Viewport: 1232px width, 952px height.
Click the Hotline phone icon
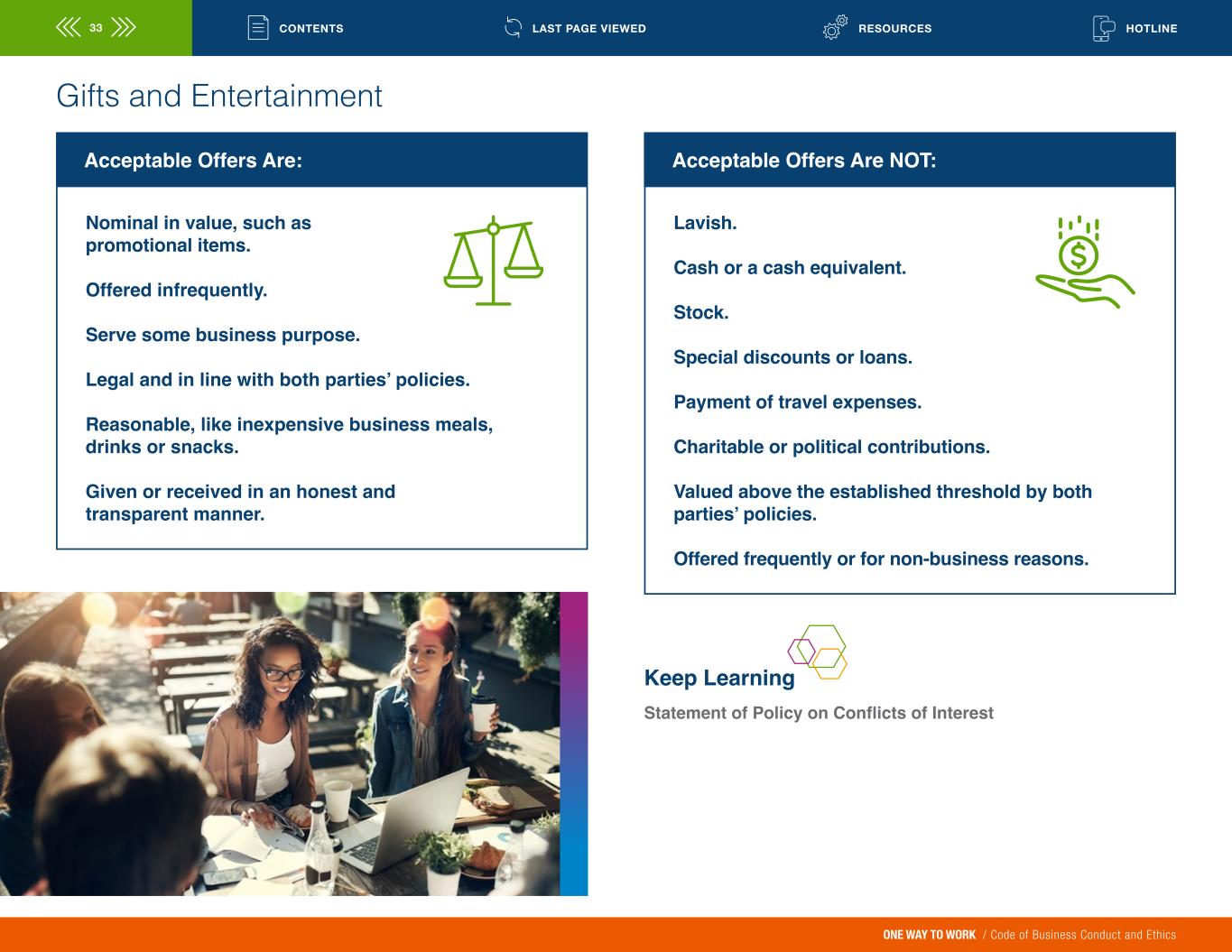coord(1103,28)
